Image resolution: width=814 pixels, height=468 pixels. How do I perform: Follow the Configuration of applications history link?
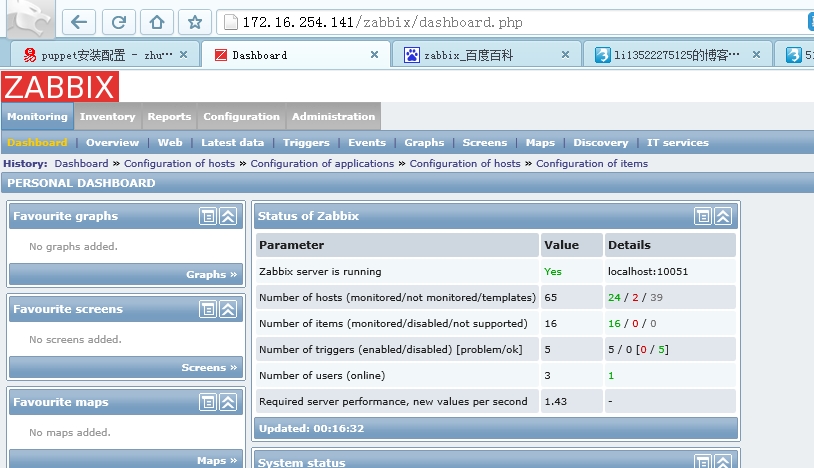point(322,163)
